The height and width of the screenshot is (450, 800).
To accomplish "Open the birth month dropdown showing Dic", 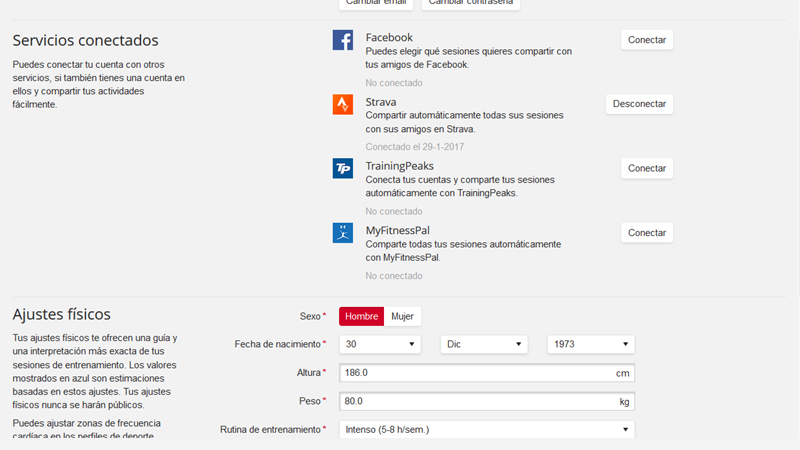I will click(x=484, y=344).
